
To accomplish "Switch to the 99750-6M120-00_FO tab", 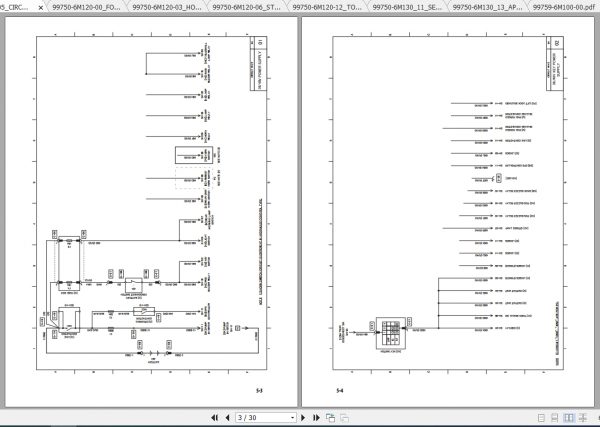I will click(86, 7).
